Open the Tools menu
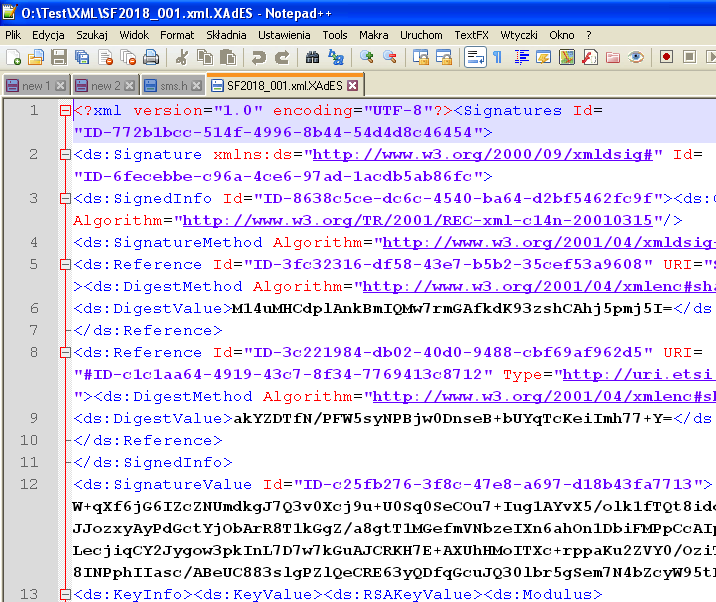The width and height of the screenshot is (716, 602). [x=335, y=35]
